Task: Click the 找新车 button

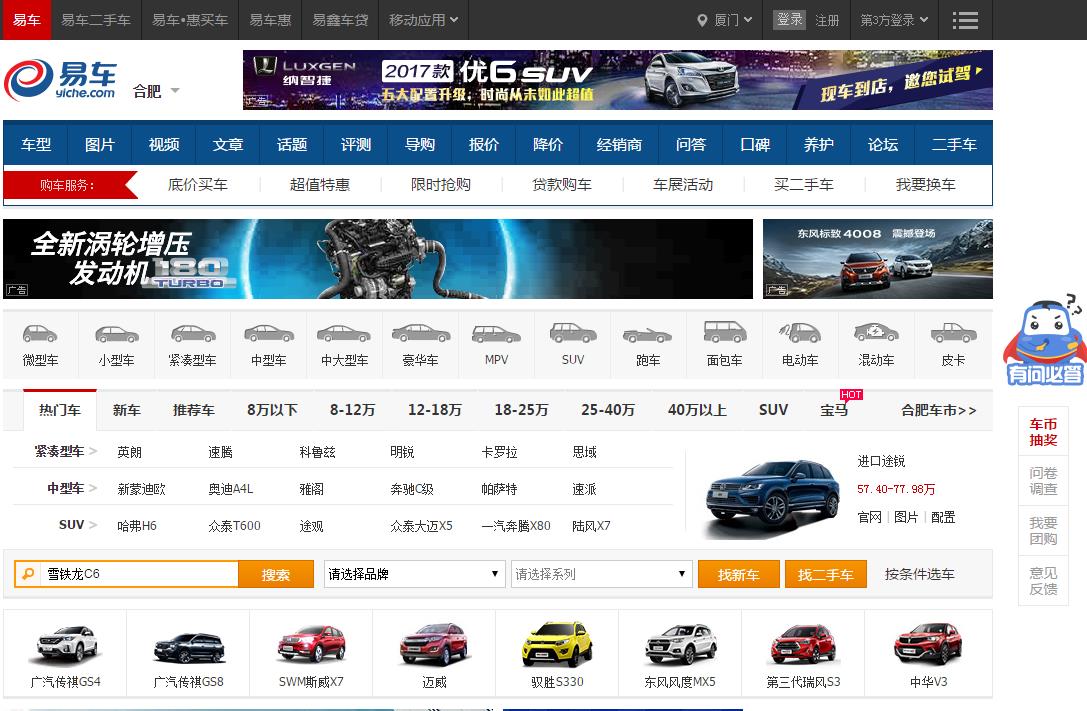Action: coord(738,574)
